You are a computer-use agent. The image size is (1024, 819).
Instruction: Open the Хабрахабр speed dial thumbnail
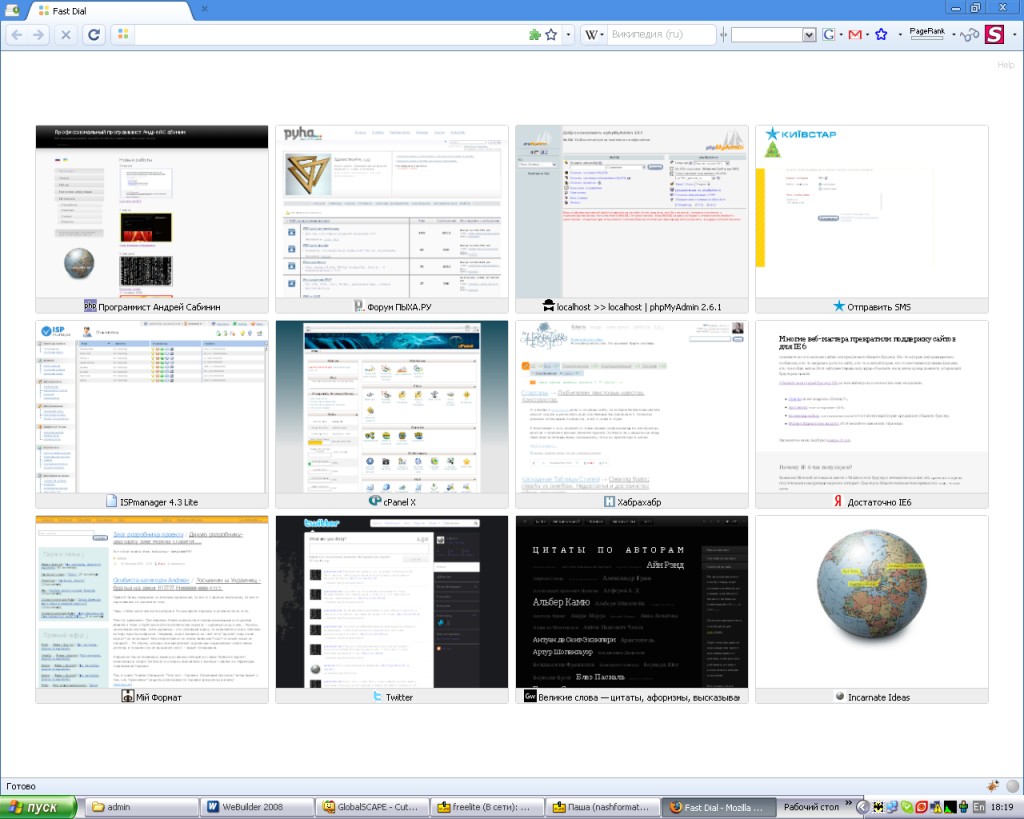[x=632, y=406]
